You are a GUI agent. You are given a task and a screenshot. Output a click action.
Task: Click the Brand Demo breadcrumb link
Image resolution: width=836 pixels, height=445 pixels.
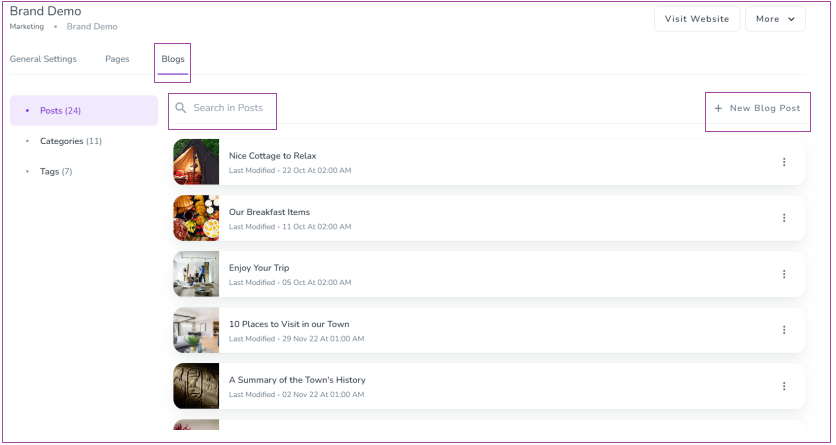click(92, 27)
